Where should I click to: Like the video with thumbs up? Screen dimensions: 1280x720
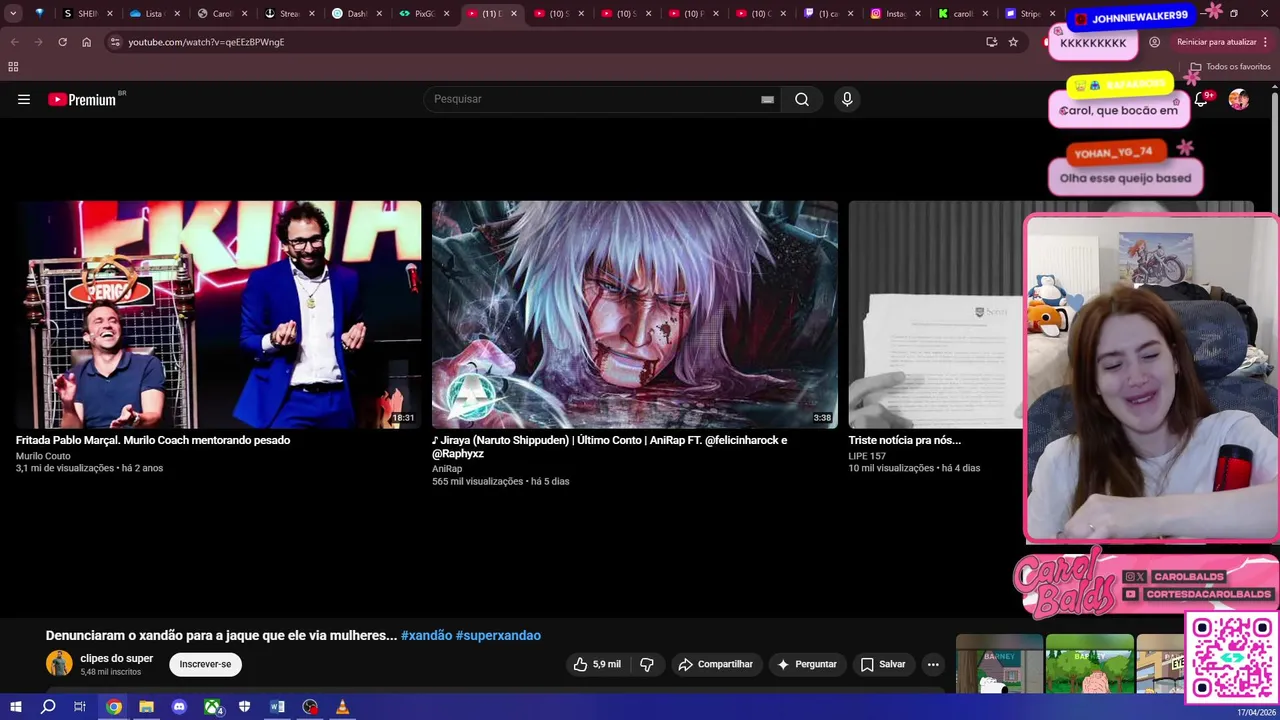click(597, 664)
